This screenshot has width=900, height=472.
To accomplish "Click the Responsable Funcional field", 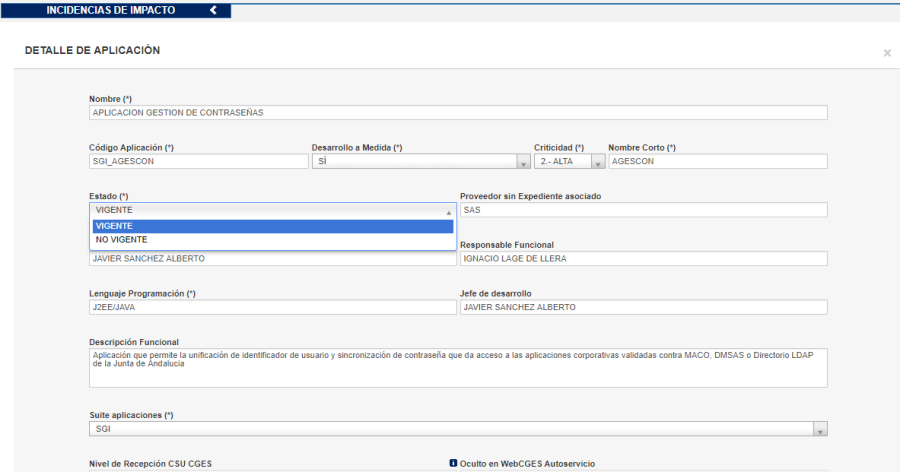I will tap(643, 258).
